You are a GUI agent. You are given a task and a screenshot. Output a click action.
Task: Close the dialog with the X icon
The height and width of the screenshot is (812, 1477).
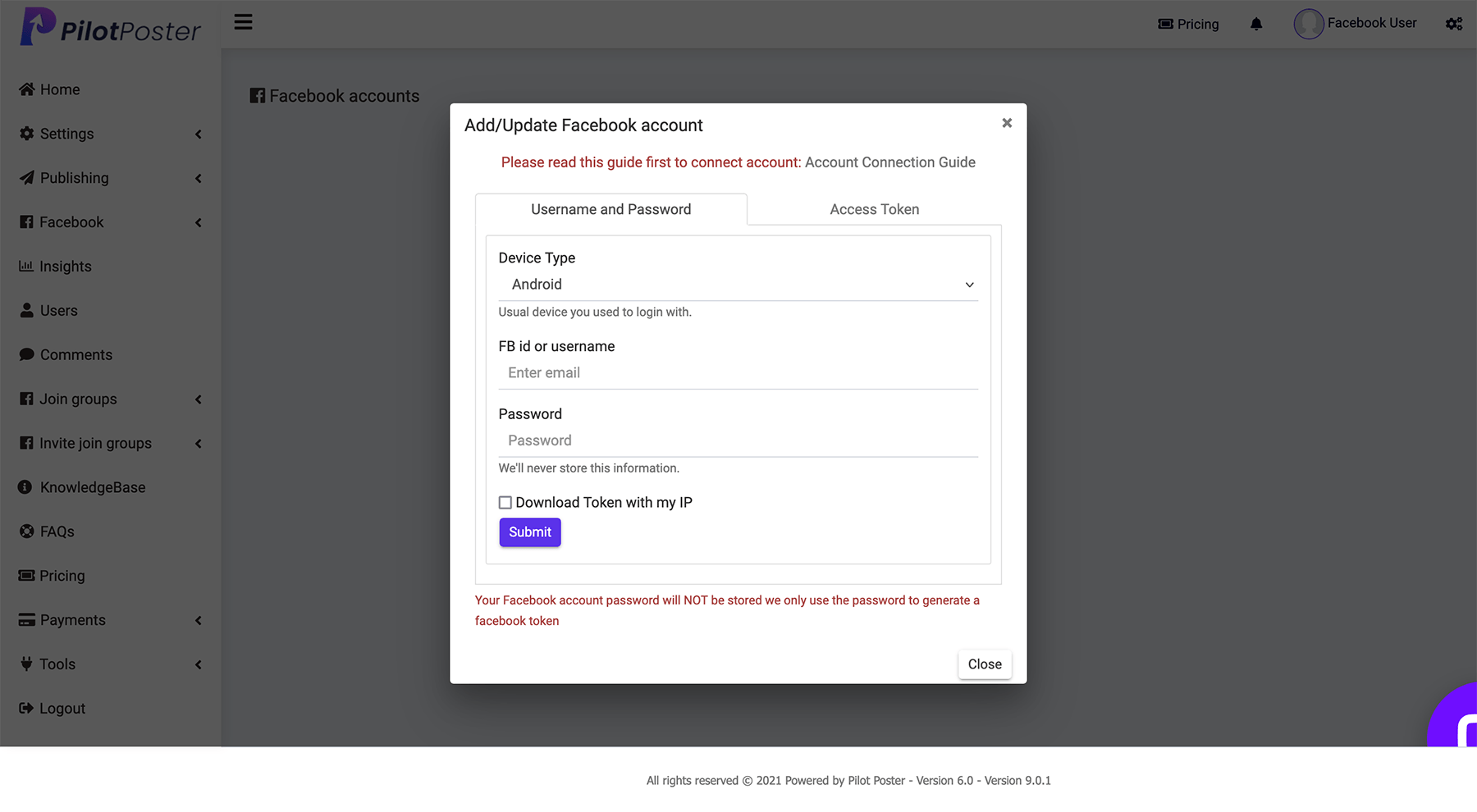(x=1007, y=123)
